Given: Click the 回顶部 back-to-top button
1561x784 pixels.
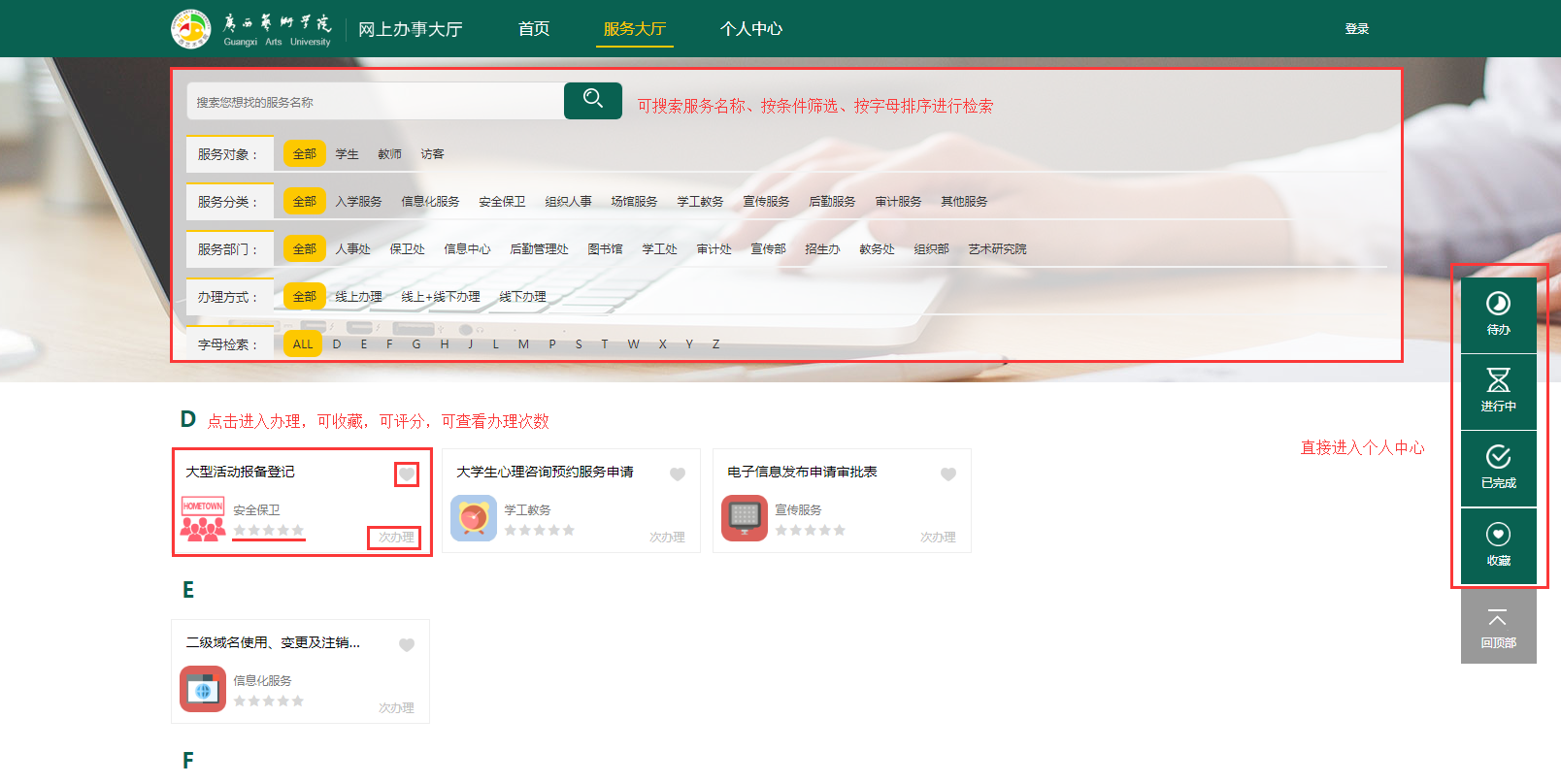Looking at the screenshot, I should click(1499, 627).
